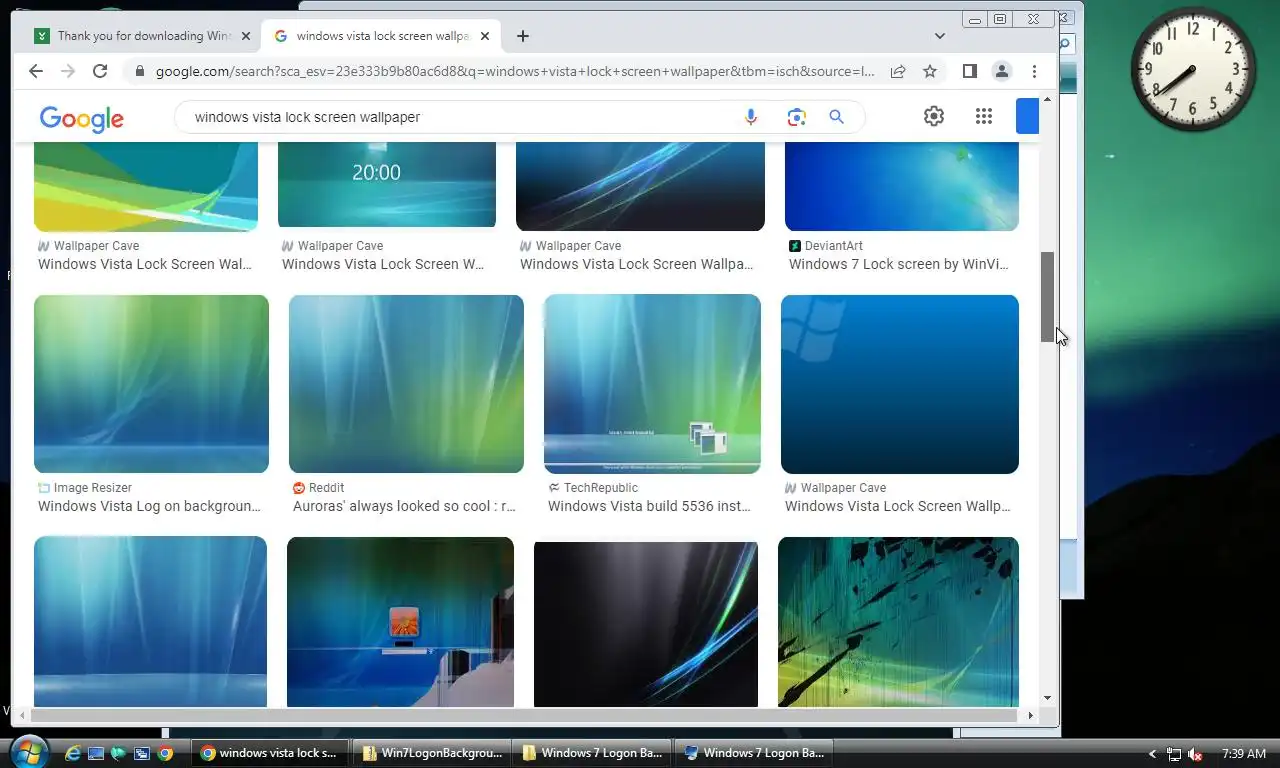The width and height of the screenshot is (1280, 768).
Task: Bookmark this tab with the star icon
Action: click(930, 71)
